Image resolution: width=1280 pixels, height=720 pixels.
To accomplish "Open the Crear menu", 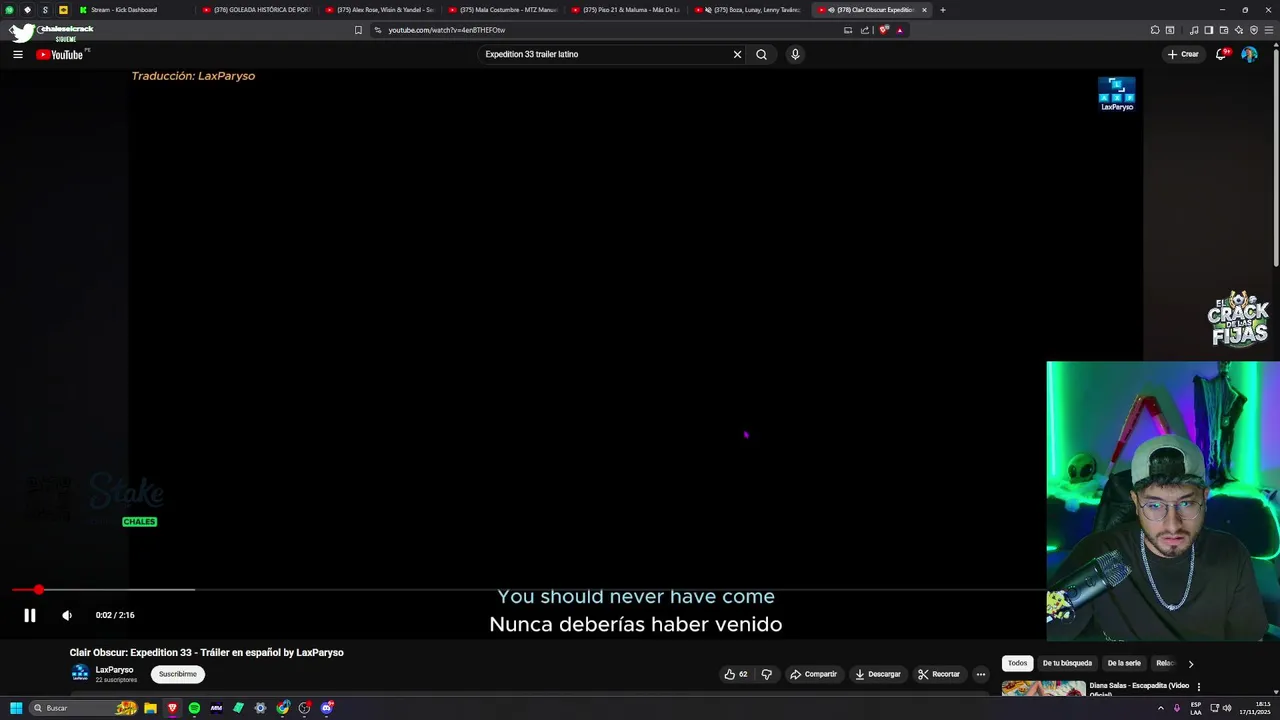I will (x=1183, y=54).
